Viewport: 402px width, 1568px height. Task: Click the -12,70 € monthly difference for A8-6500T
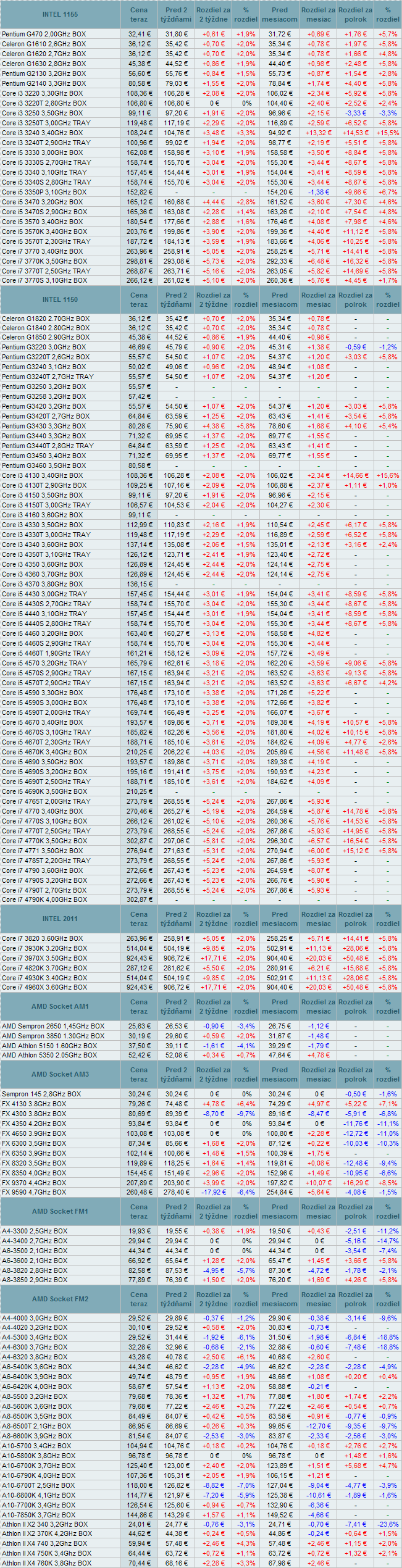click(319, 1426)
